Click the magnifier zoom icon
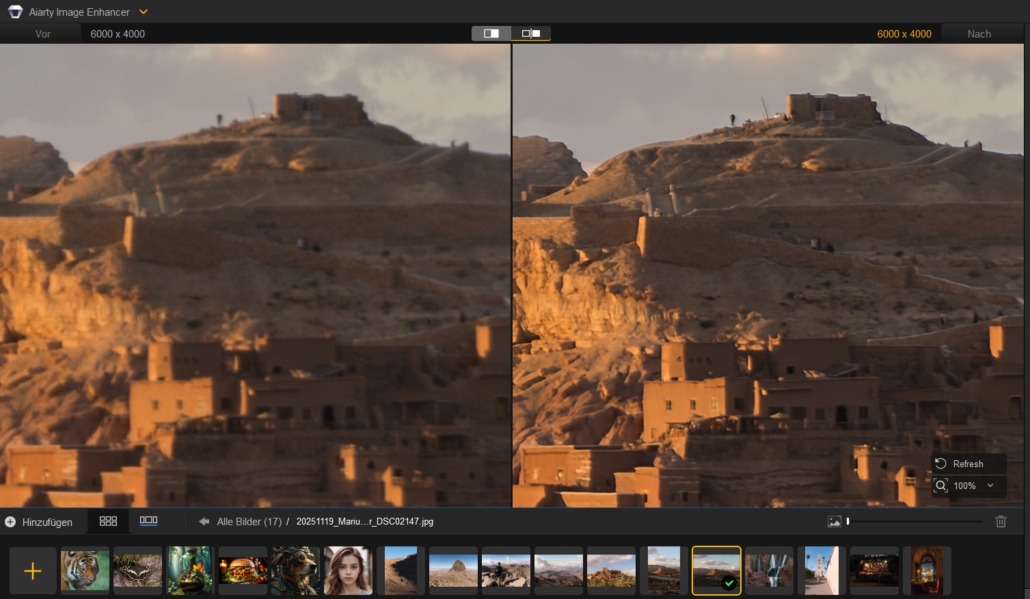1030x599 pixels. click(941, 486)
